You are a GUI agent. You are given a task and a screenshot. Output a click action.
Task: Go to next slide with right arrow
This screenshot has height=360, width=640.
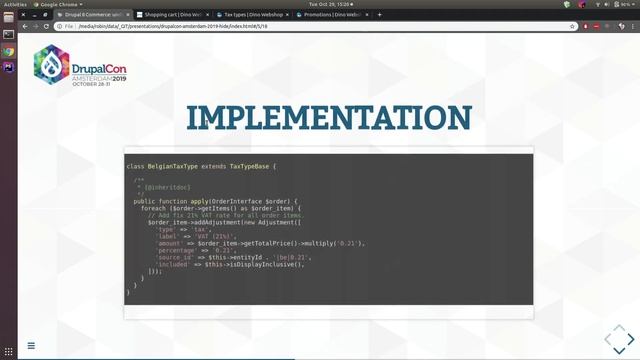pyautogui.click(x=631, y=339)
